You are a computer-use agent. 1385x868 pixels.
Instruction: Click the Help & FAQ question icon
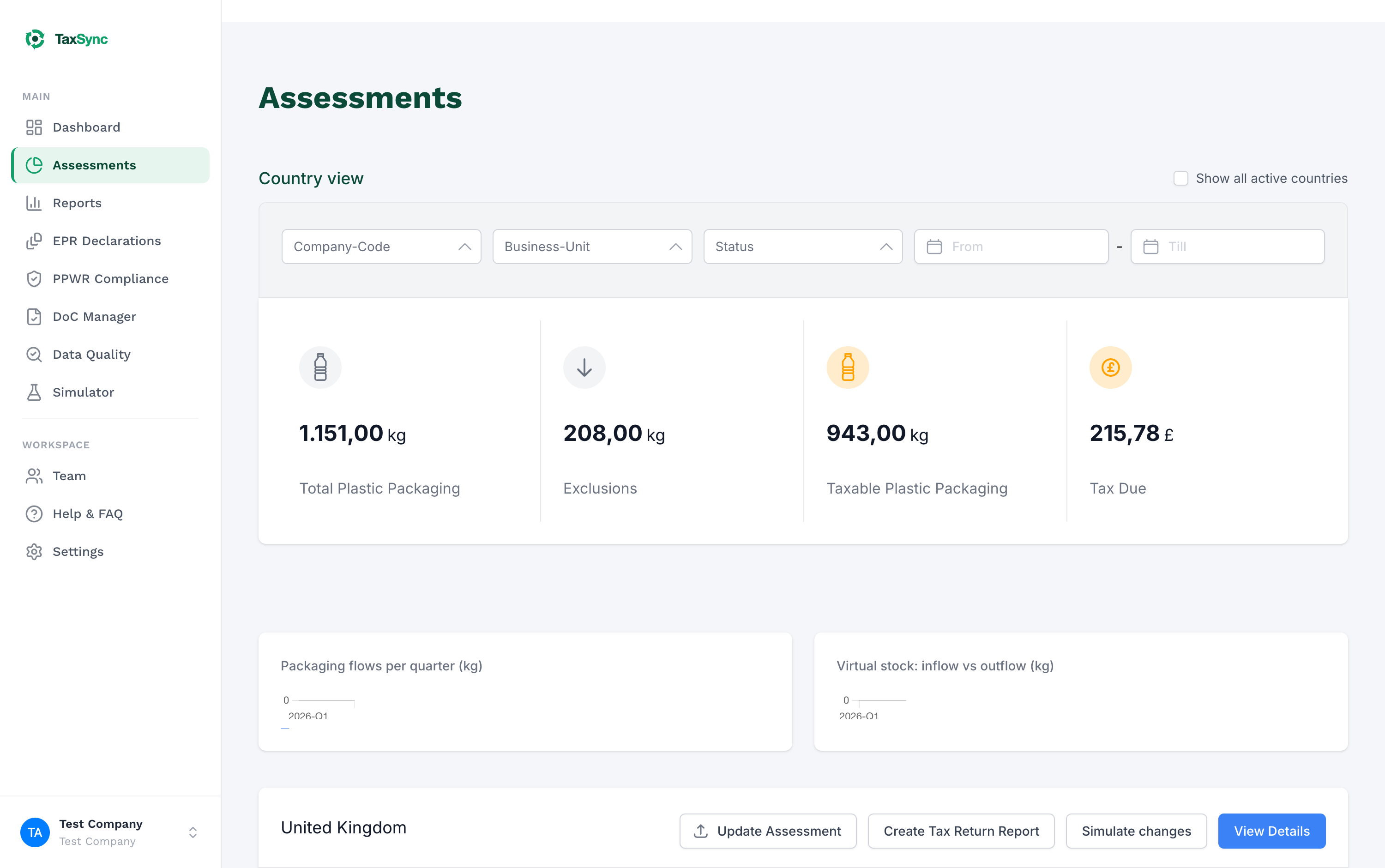(x=34, y=514)
